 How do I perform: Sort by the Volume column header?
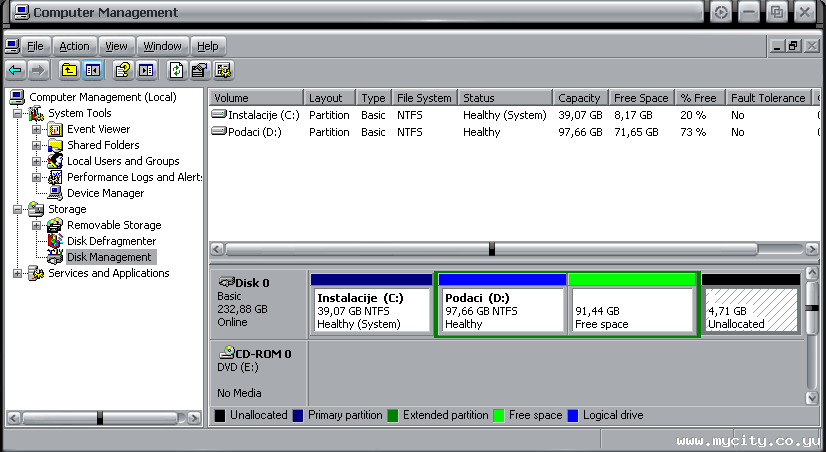(x=257, y=98)
